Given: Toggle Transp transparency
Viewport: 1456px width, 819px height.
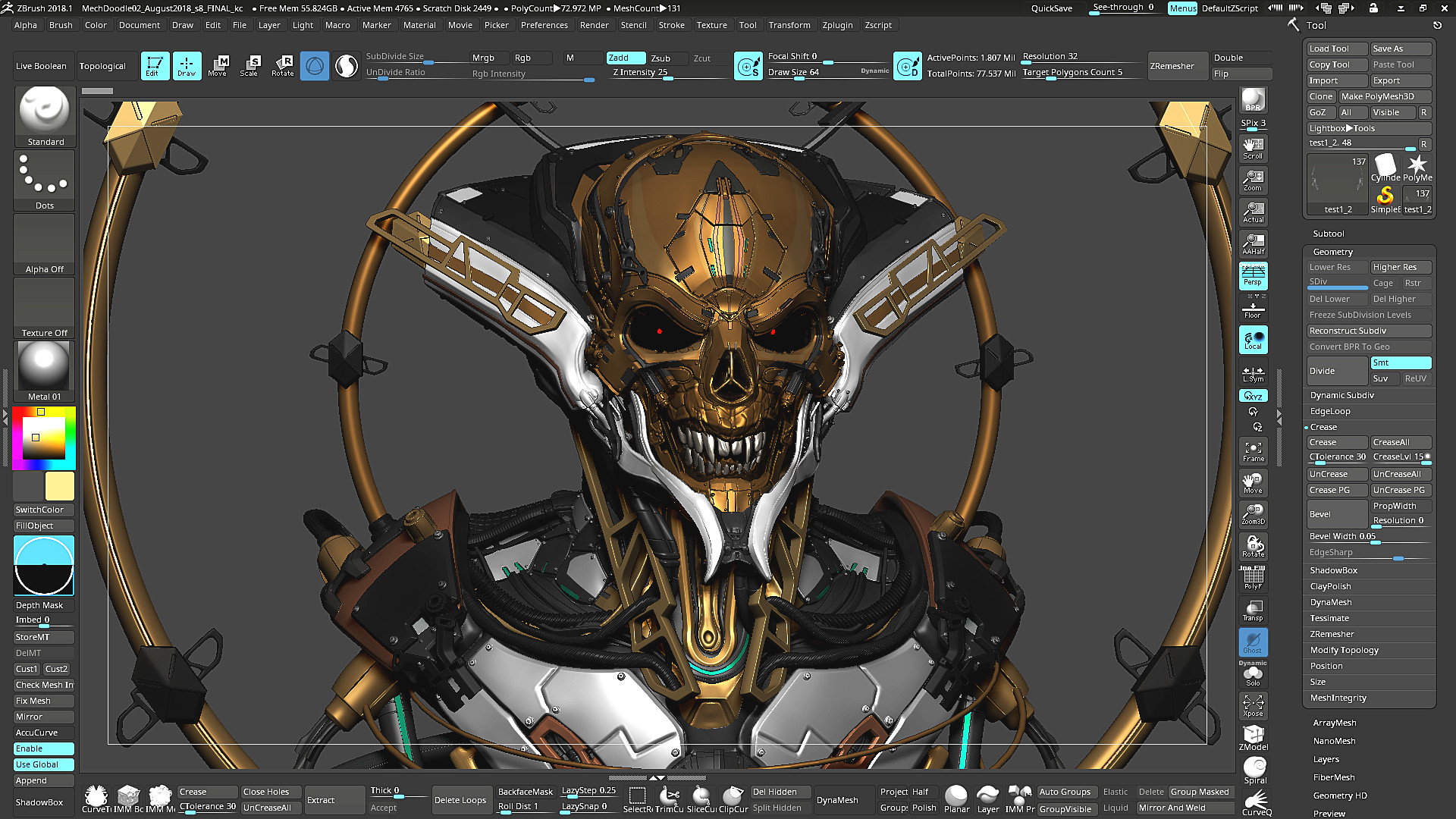Looking at the screenshot, I should (1253, 610).
